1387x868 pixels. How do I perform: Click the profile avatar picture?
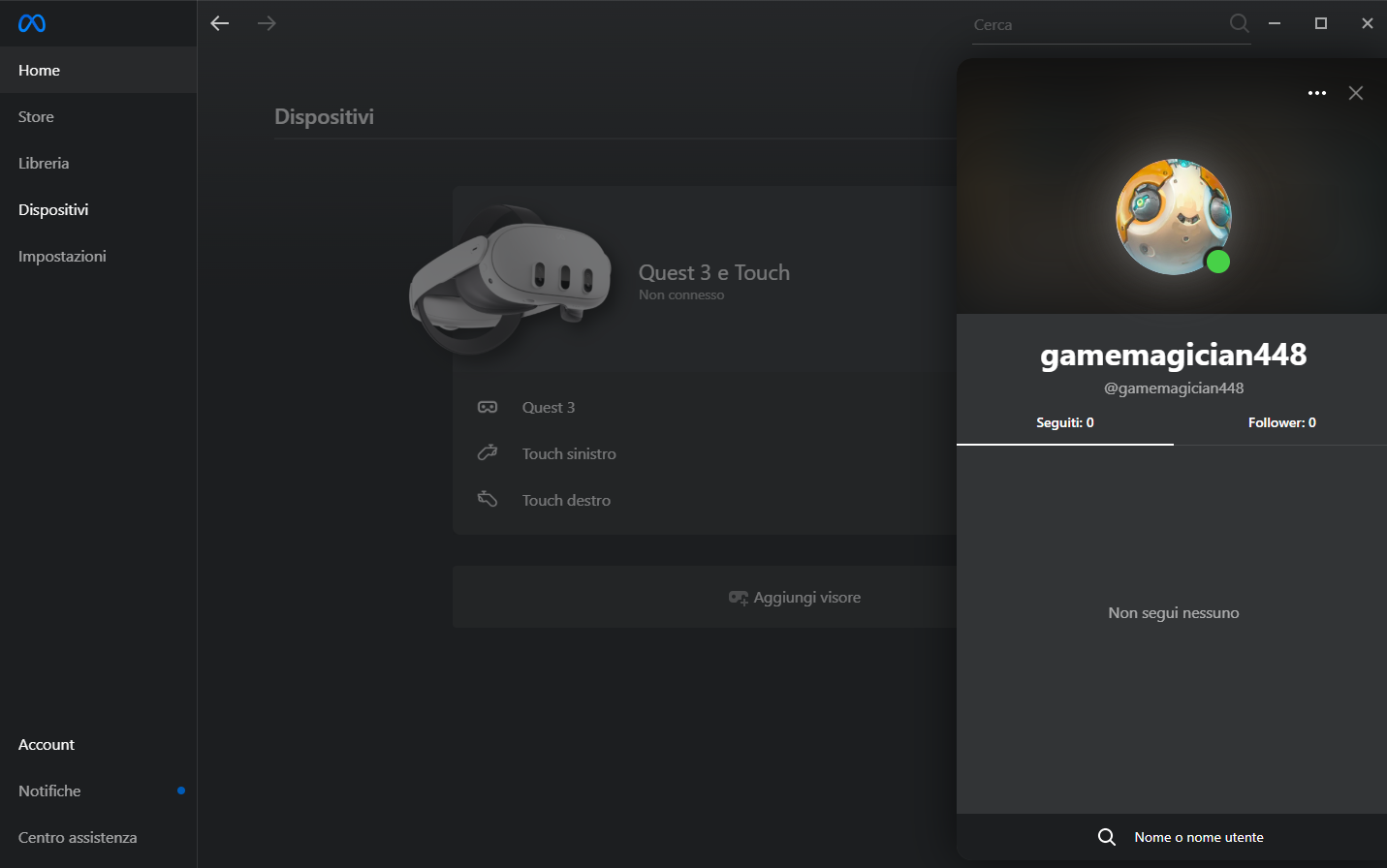tap(1174, 217)
